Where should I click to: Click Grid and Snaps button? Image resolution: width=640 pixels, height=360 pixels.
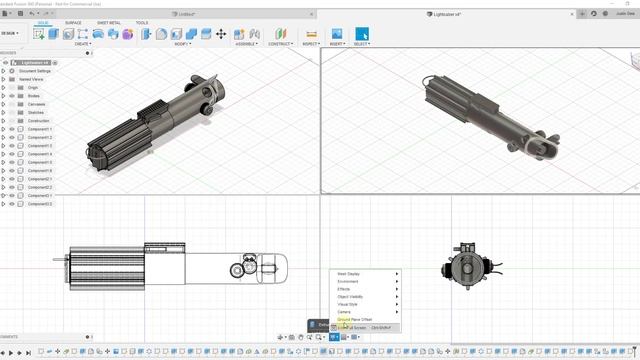point(345,337)
